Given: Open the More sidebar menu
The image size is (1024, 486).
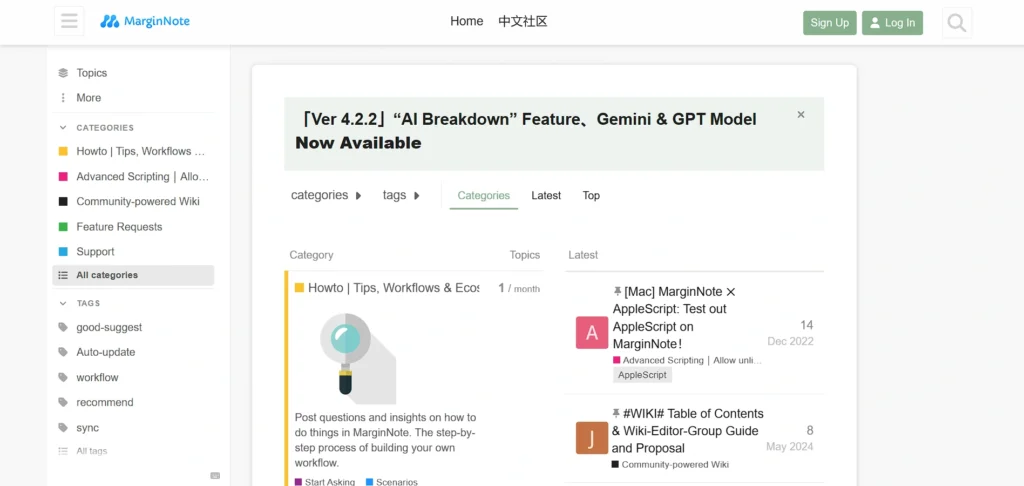Looking at the screenshot, I should click(x=88, y=98).
